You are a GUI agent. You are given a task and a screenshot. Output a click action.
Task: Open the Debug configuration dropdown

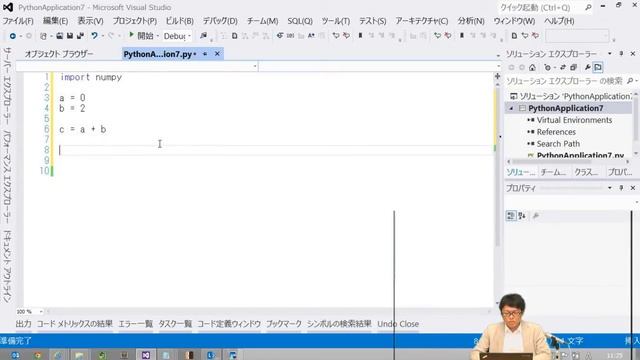point(178,36)
